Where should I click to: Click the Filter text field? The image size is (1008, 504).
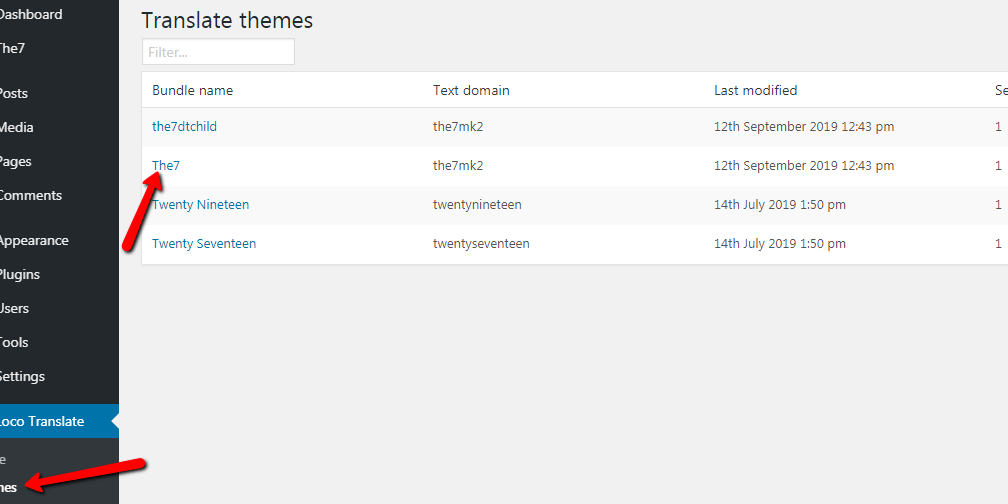218,52
